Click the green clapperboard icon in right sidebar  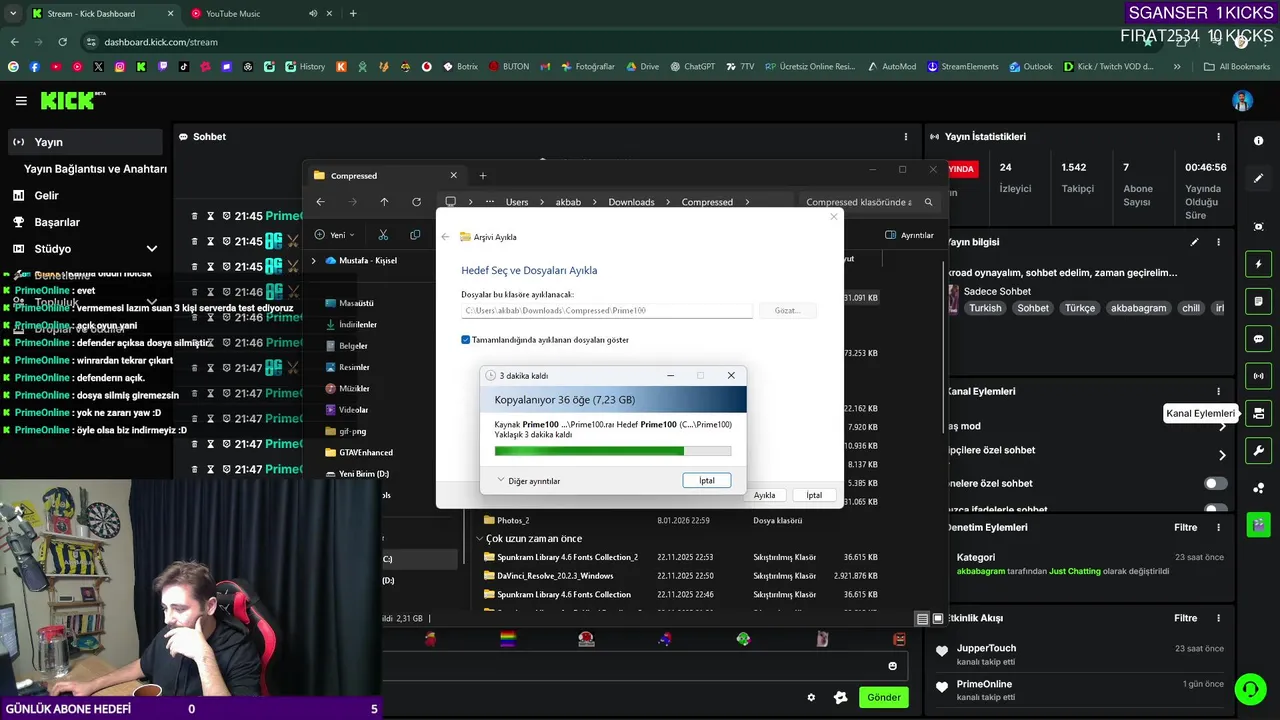click(1259, 524)
